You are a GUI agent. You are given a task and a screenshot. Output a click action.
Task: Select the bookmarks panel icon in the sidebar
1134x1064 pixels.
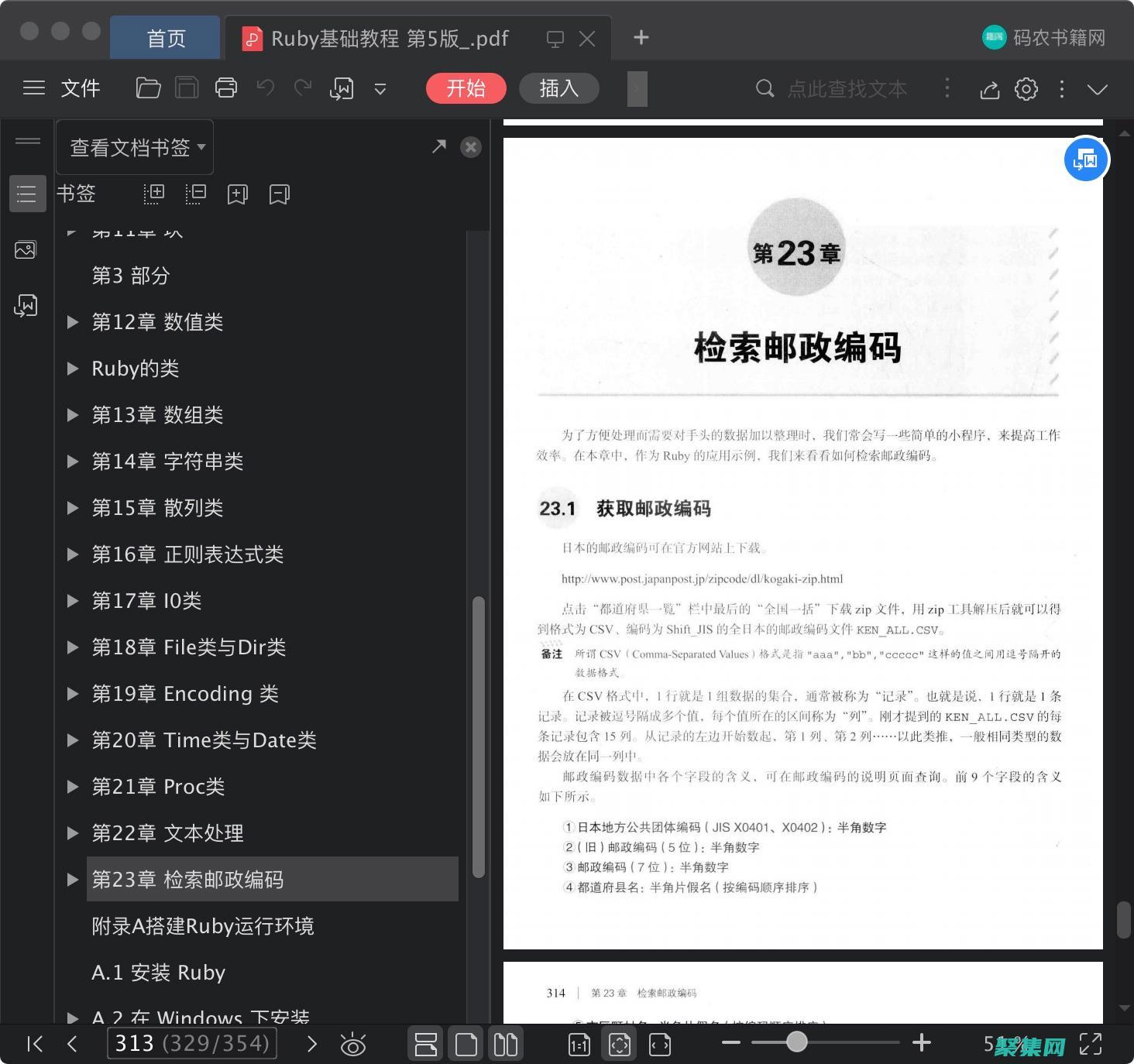(27, 194)
